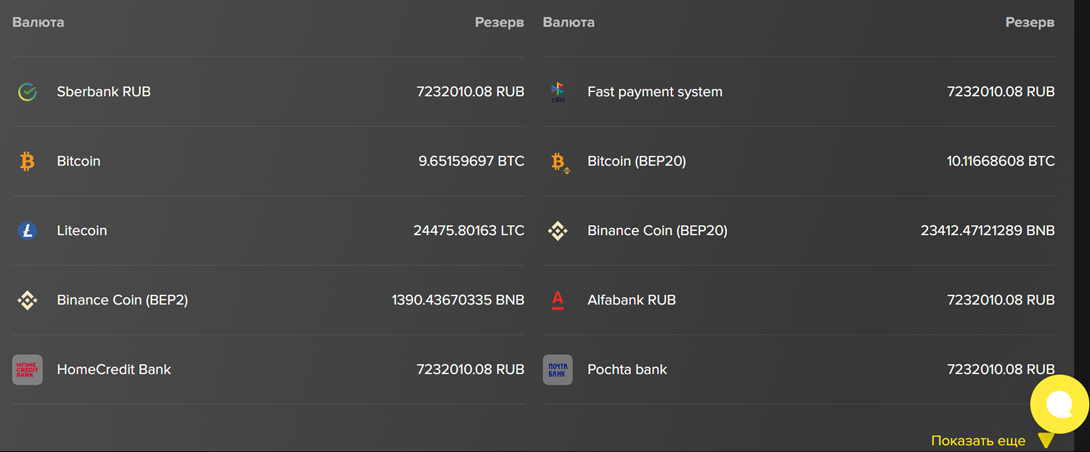Click the red Alfabank logo icon
This screenshot has width=1090, height=452.
click(x=558, y=300)
